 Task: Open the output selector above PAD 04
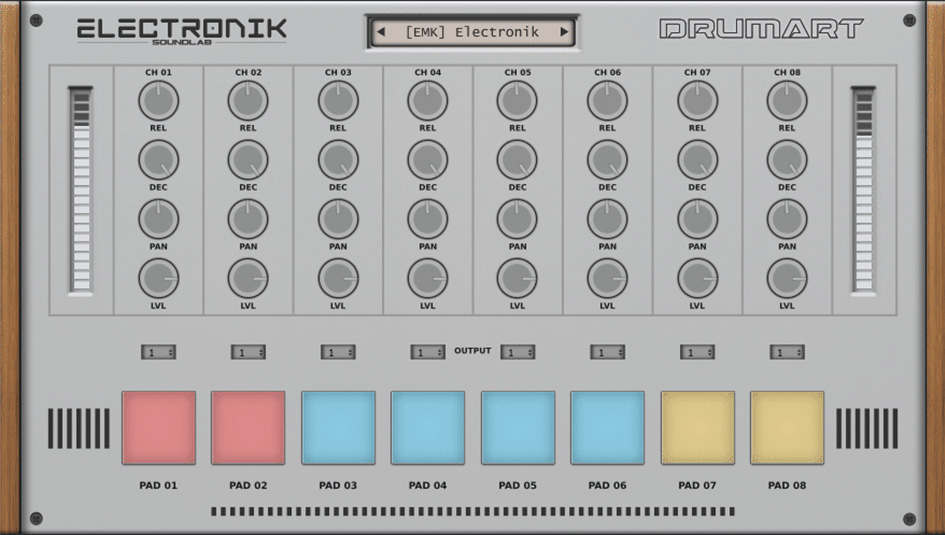pyautogui.click(x=428, y=352)
